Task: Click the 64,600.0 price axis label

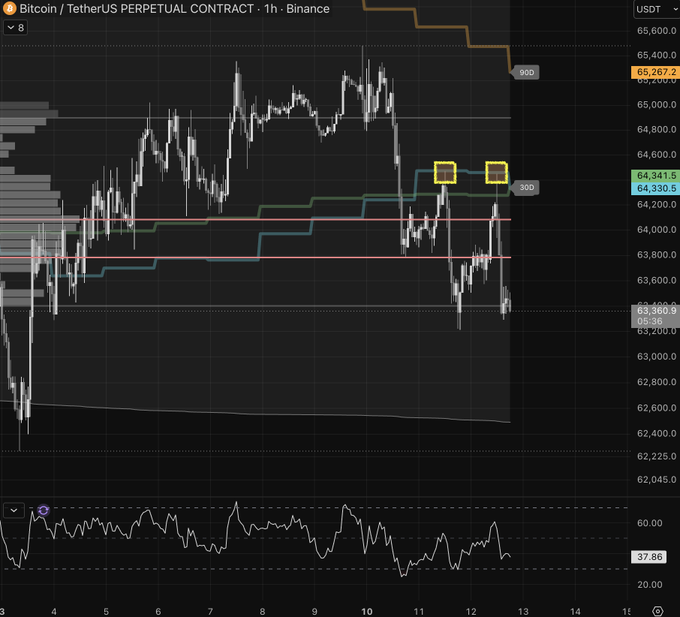Action: [656, 155]
